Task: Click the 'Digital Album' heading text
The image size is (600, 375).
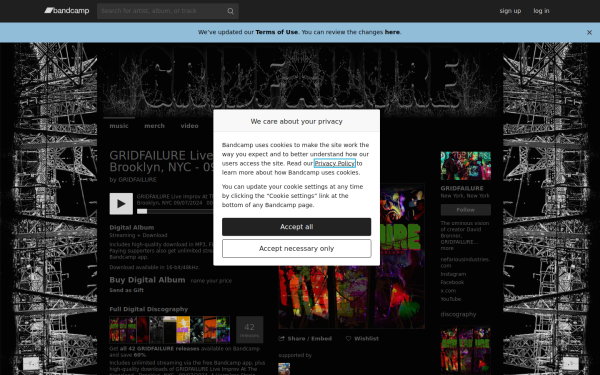Action: tap(132, 227)
